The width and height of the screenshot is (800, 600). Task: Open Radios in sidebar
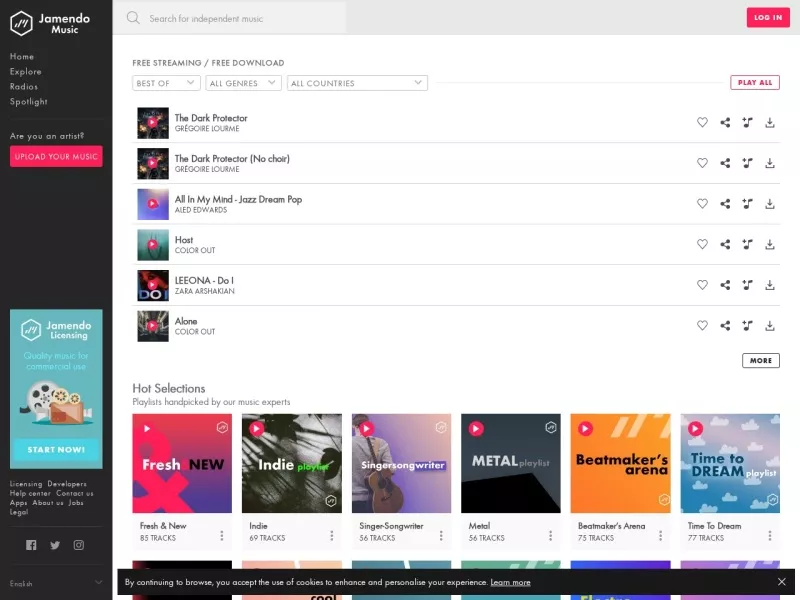coord(23,87)
